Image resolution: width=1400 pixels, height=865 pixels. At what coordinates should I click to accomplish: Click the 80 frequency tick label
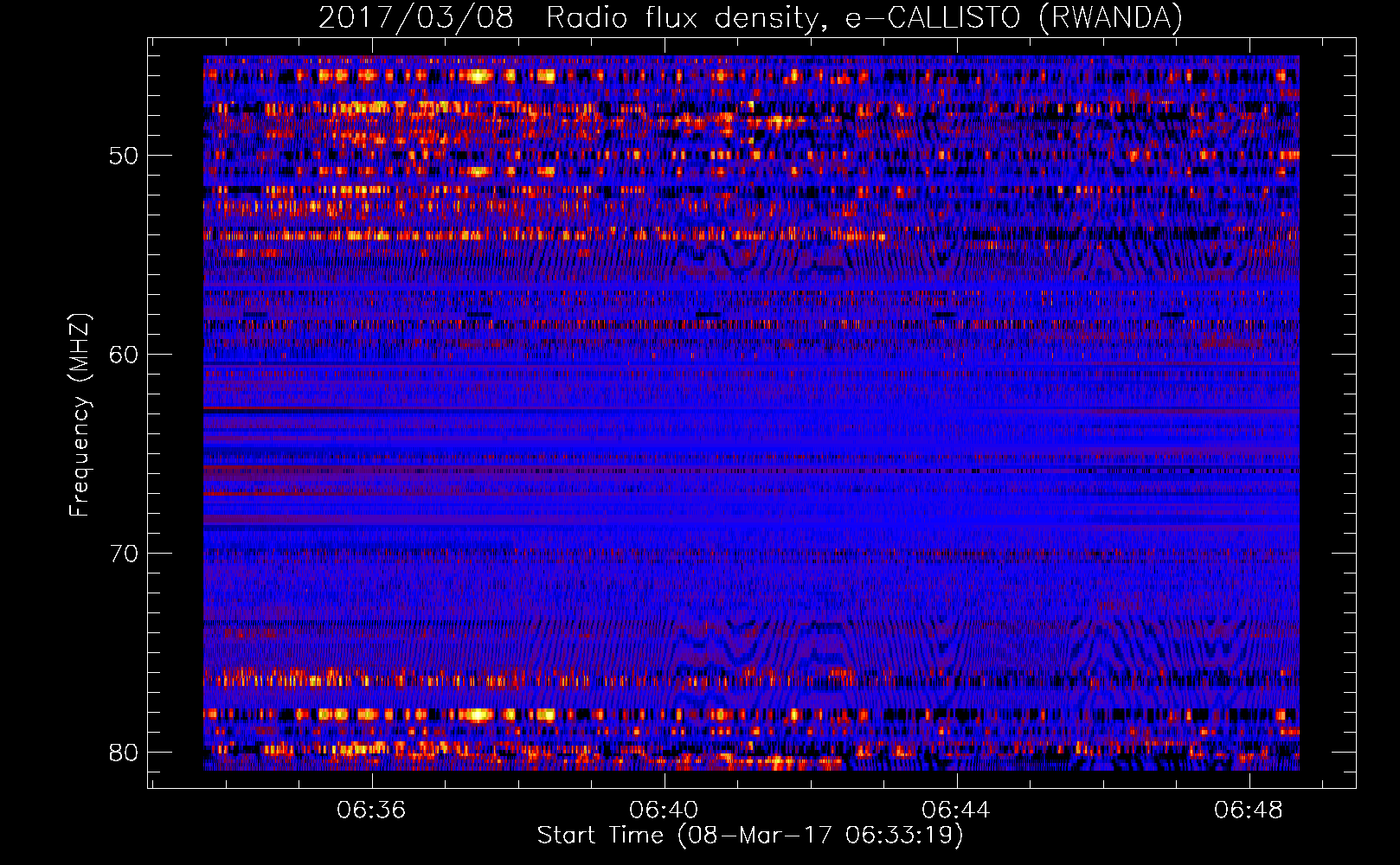(x=124, y=753)
